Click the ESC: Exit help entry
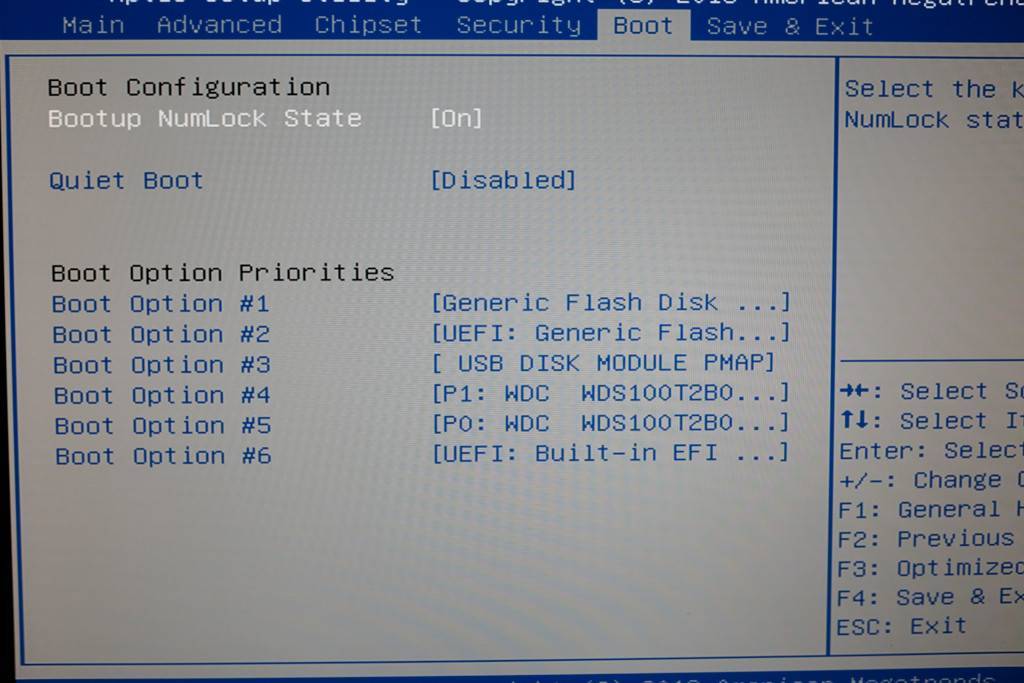Screen dimensions: 1024x683 coord(901,626)
